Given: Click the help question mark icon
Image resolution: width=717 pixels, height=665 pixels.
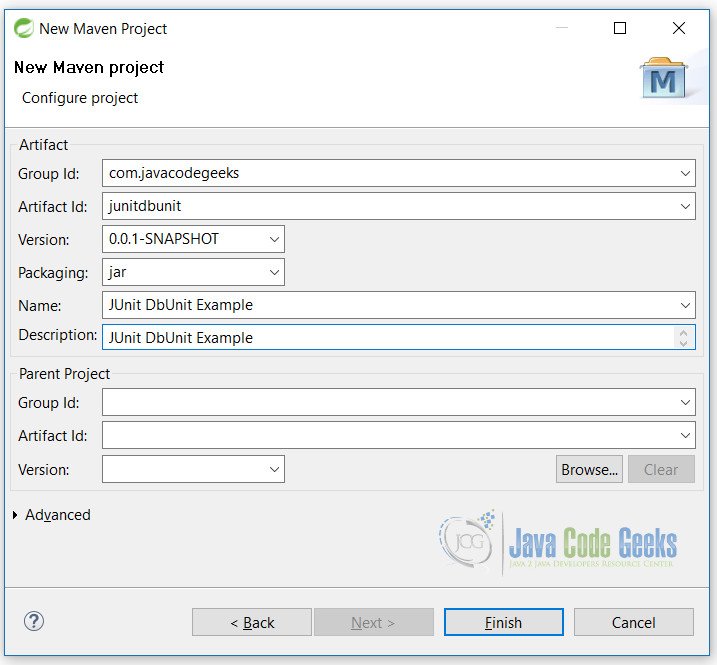Looking at the screenshot, I should pos(34,622).
